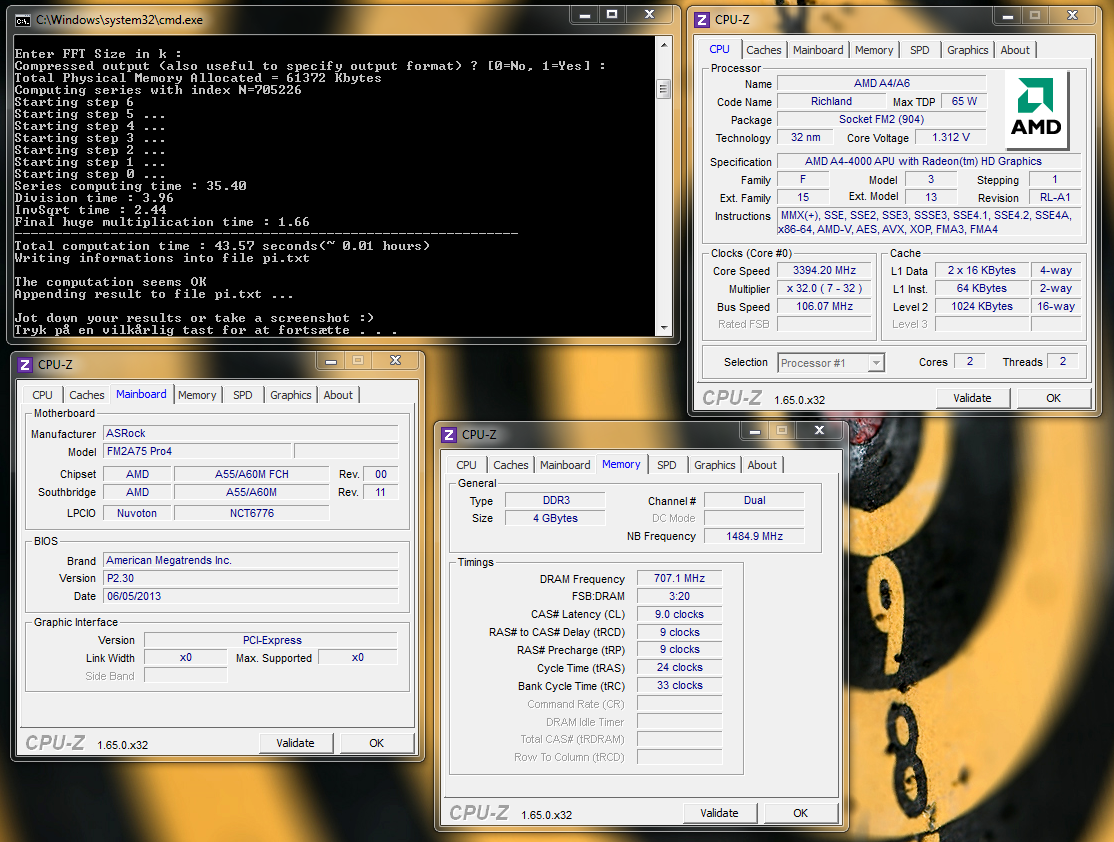The image size is (1114, 842).
Task: Click the FSB:DRAM value '3:20'
Action: [679, 596]
